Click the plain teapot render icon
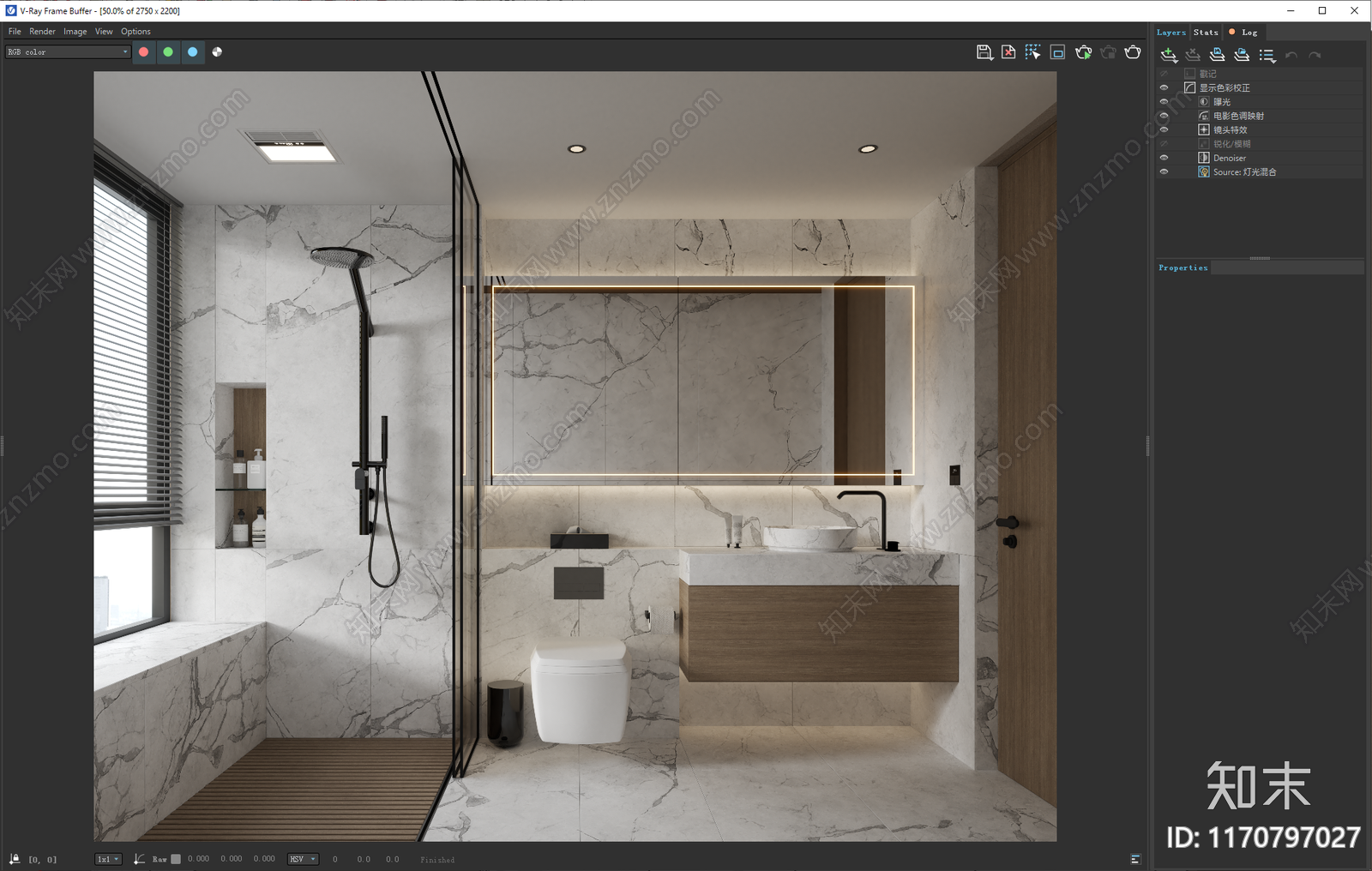Viewport: 1372px width, 871px height. pos(1133,52)
